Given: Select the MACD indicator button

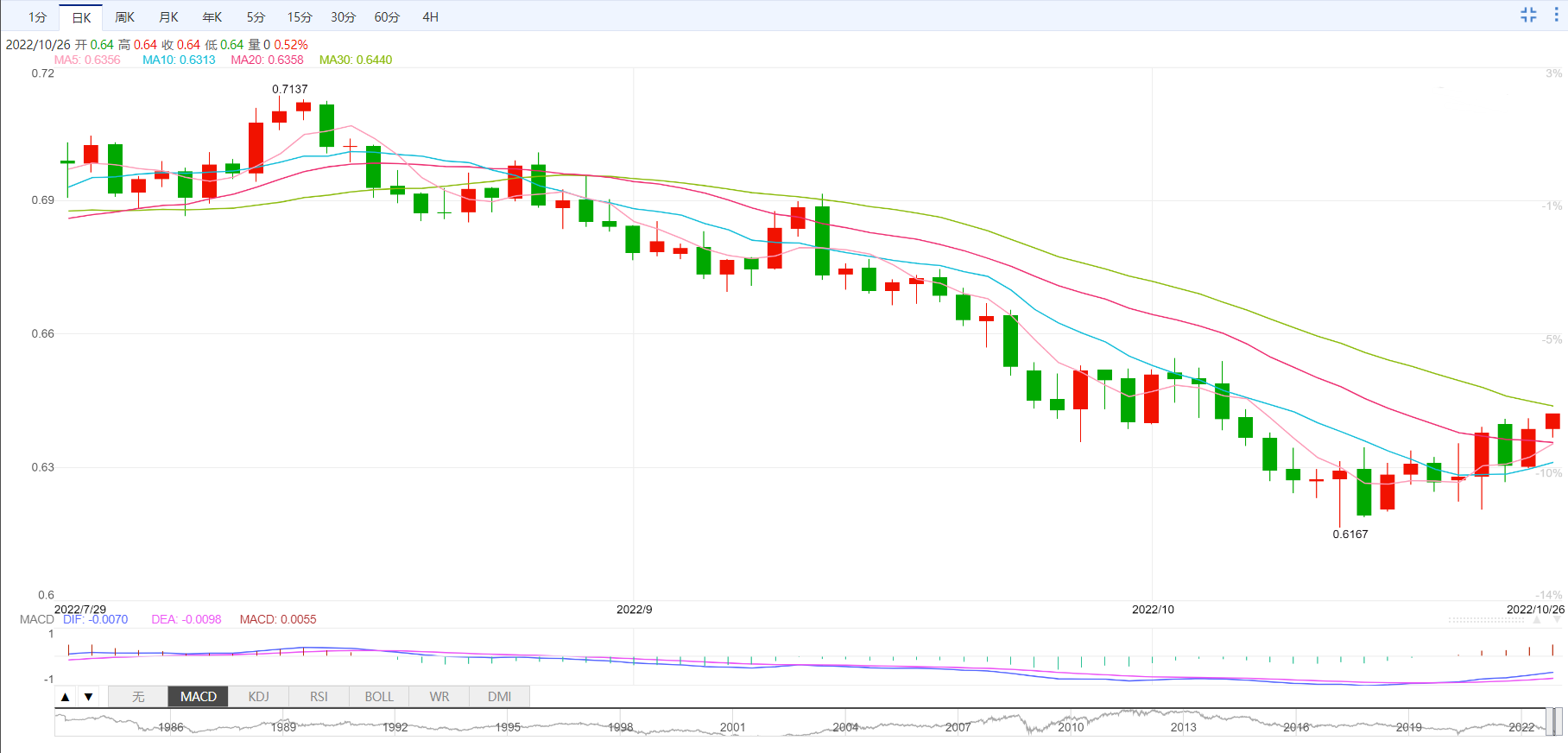Looking at the screenshot, I should [x=198, y=697].
